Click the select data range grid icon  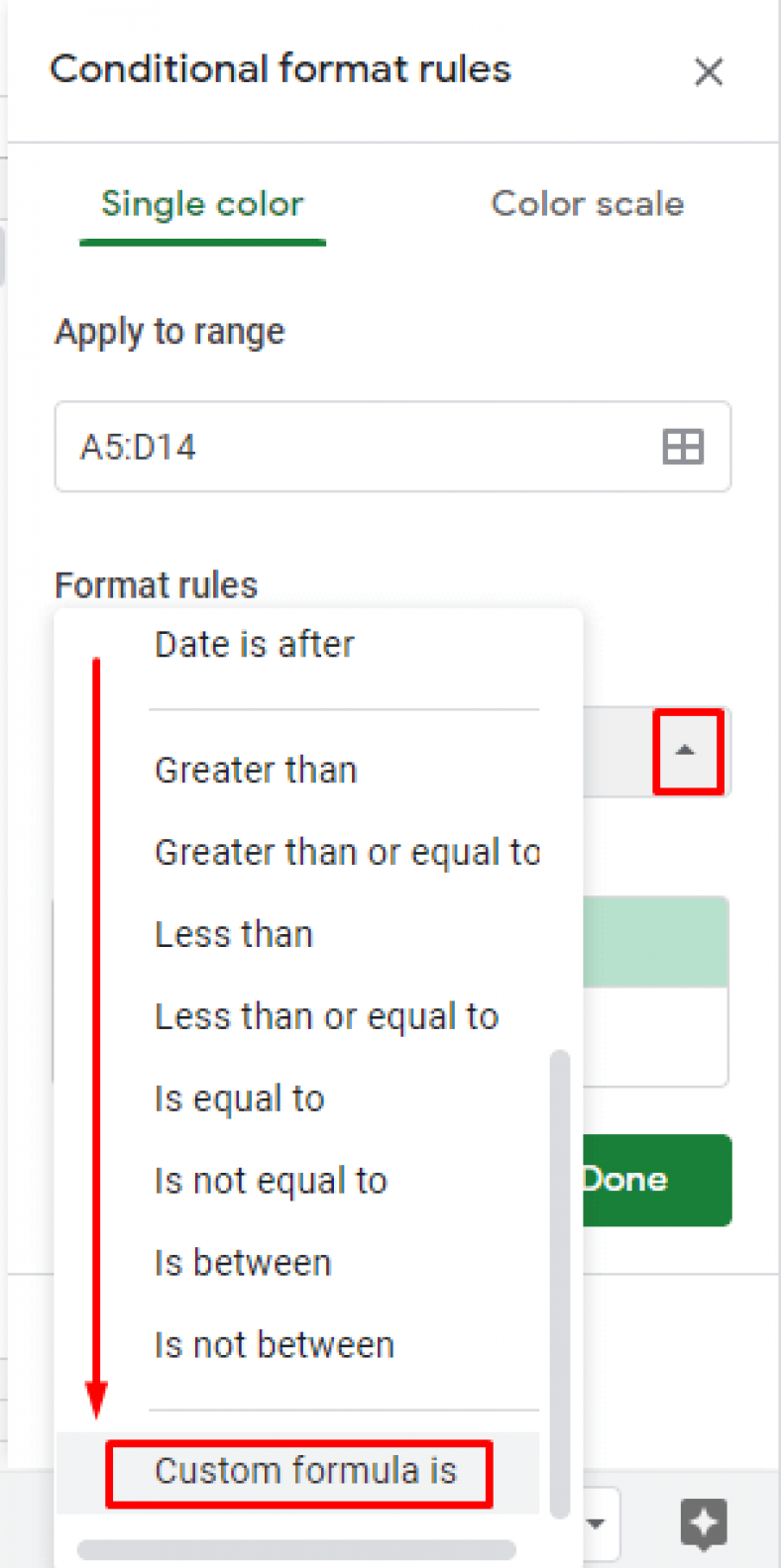[x=683, y=448]
